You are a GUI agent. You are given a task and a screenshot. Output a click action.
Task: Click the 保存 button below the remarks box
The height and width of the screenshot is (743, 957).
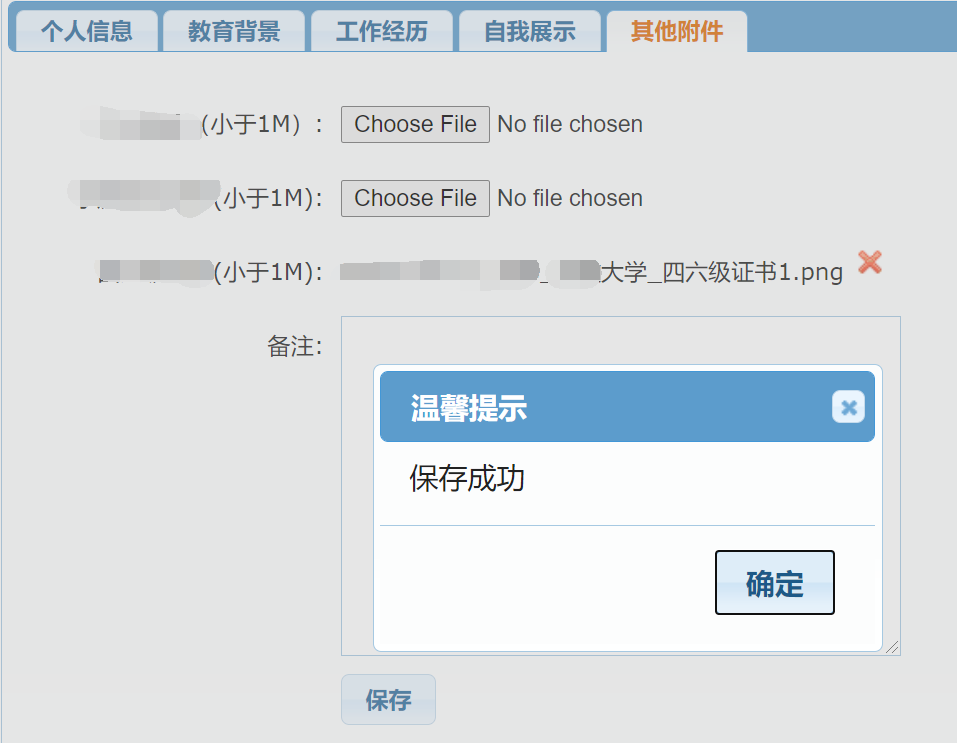(388, 700)
